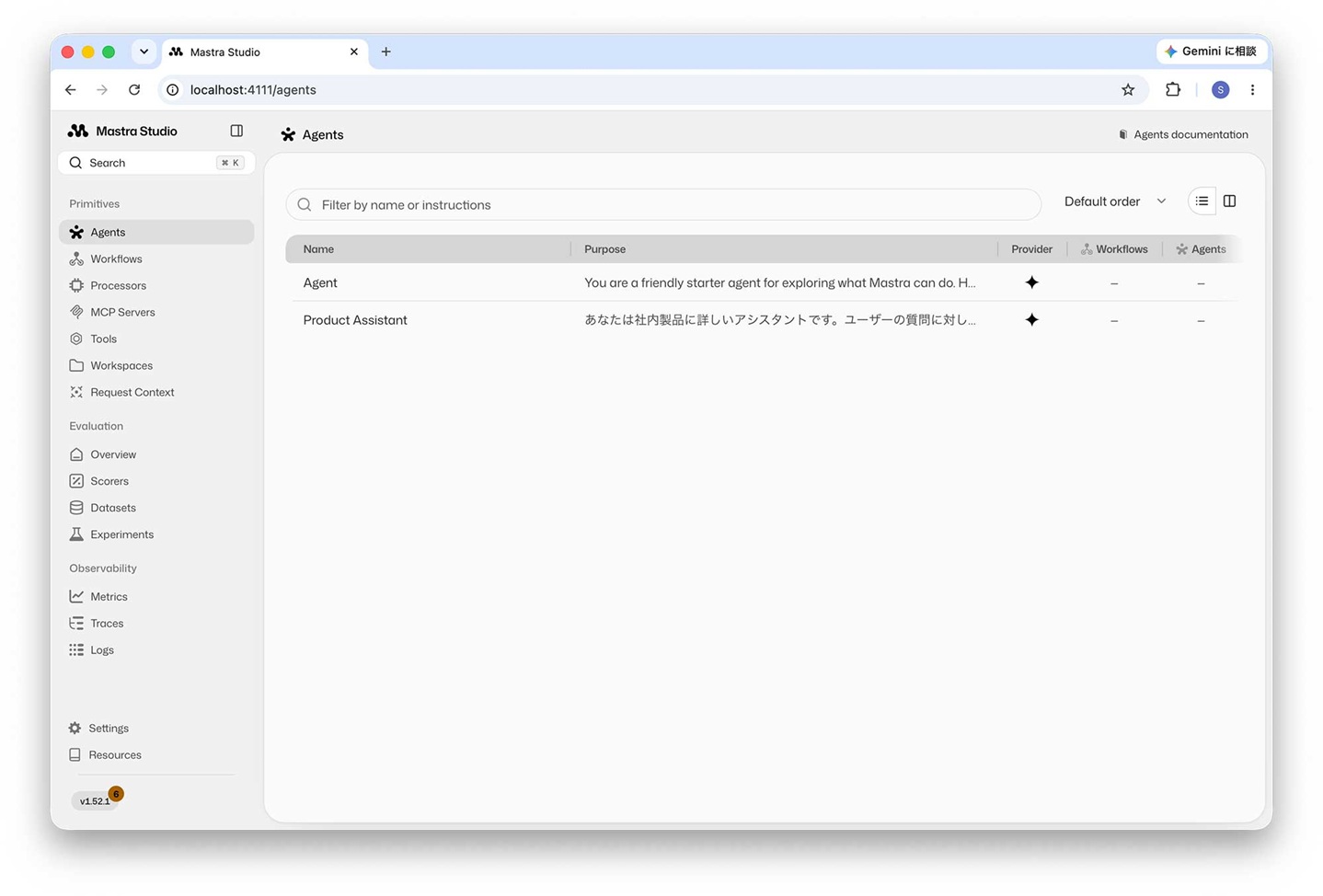Click the v1.52.1 version badge
This screenshot has width=1323, height=896.
[x=95, y=800]
